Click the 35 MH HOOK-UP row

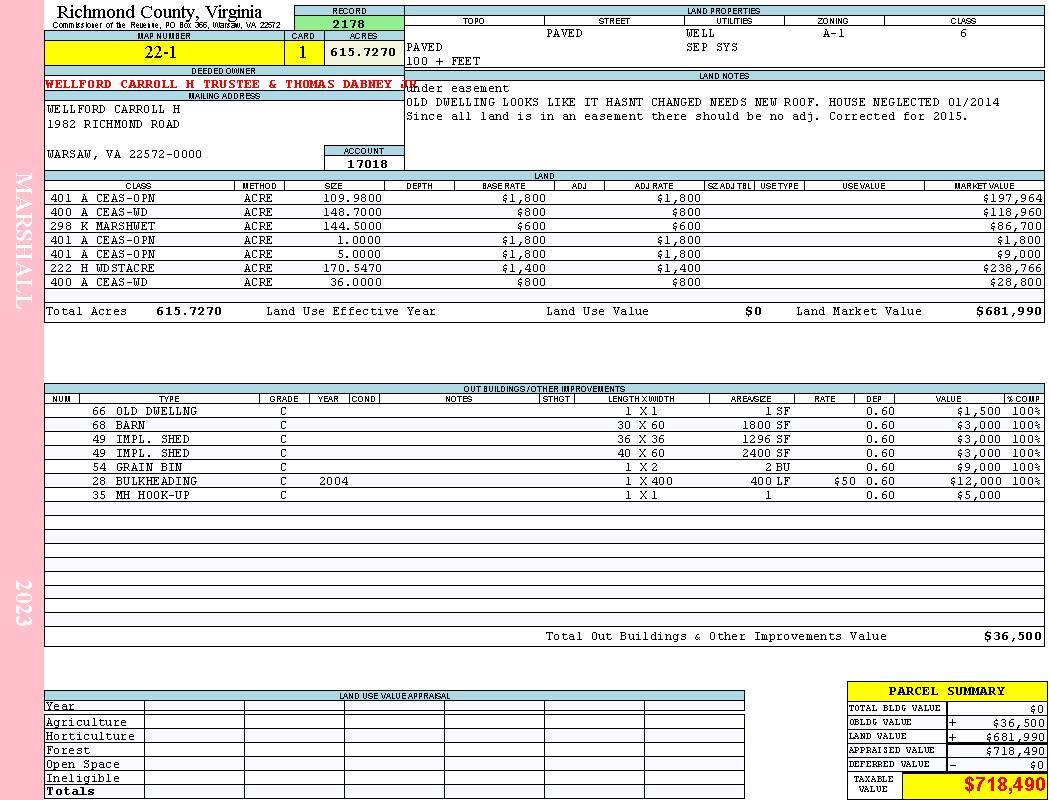pyautogui.click(x=544, y=495)
